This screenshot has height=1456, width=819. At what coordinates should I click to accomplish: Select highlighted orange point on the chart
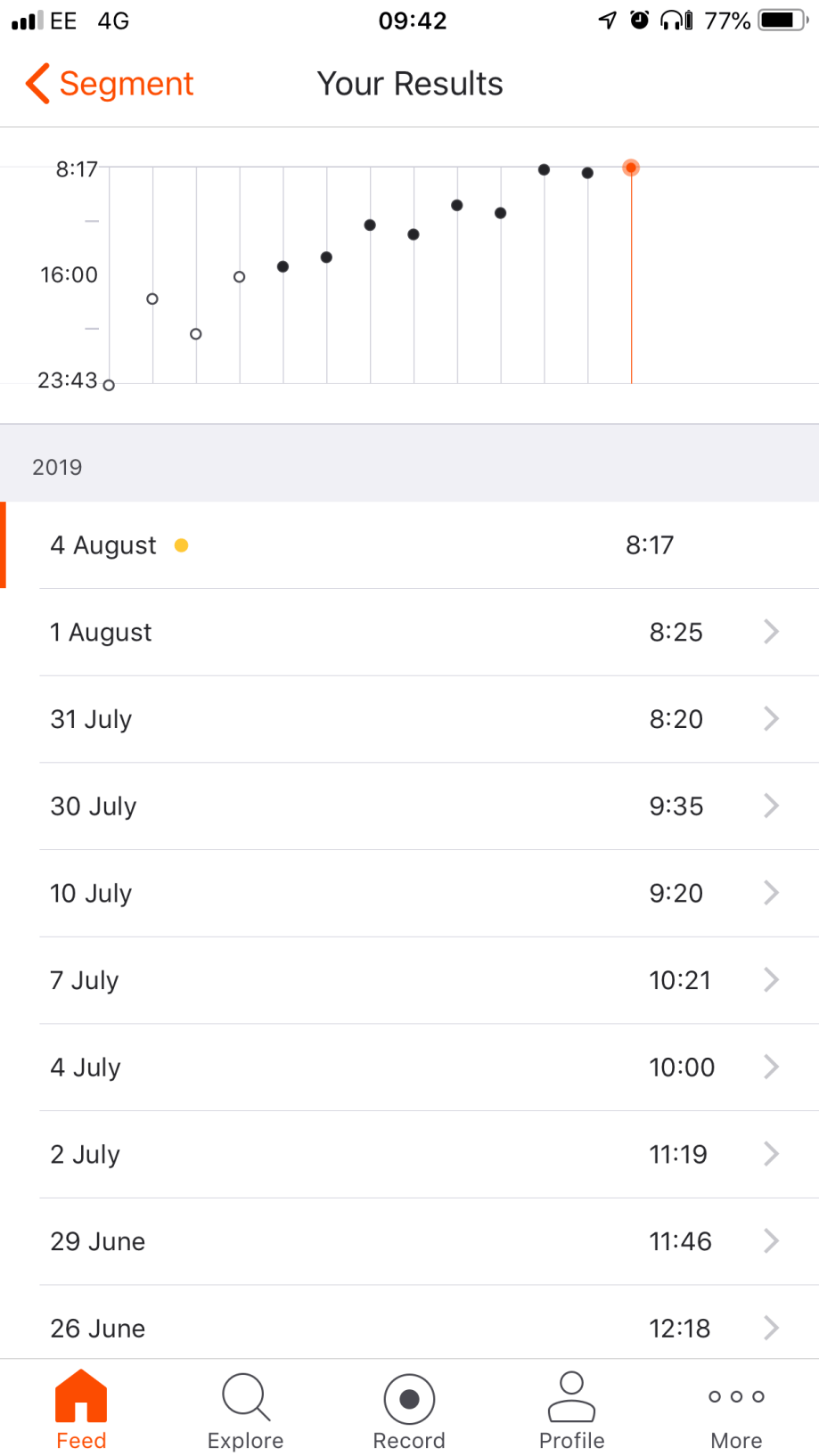631,168
